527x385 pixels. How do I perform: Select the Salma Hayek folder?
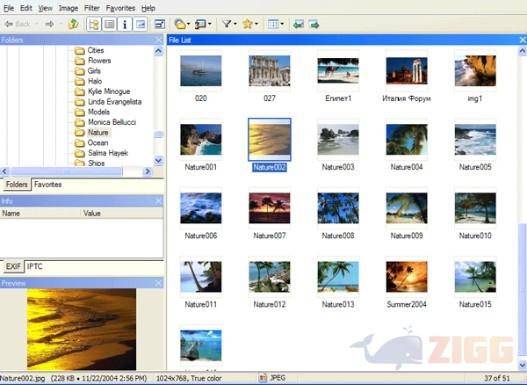[108, 153]
